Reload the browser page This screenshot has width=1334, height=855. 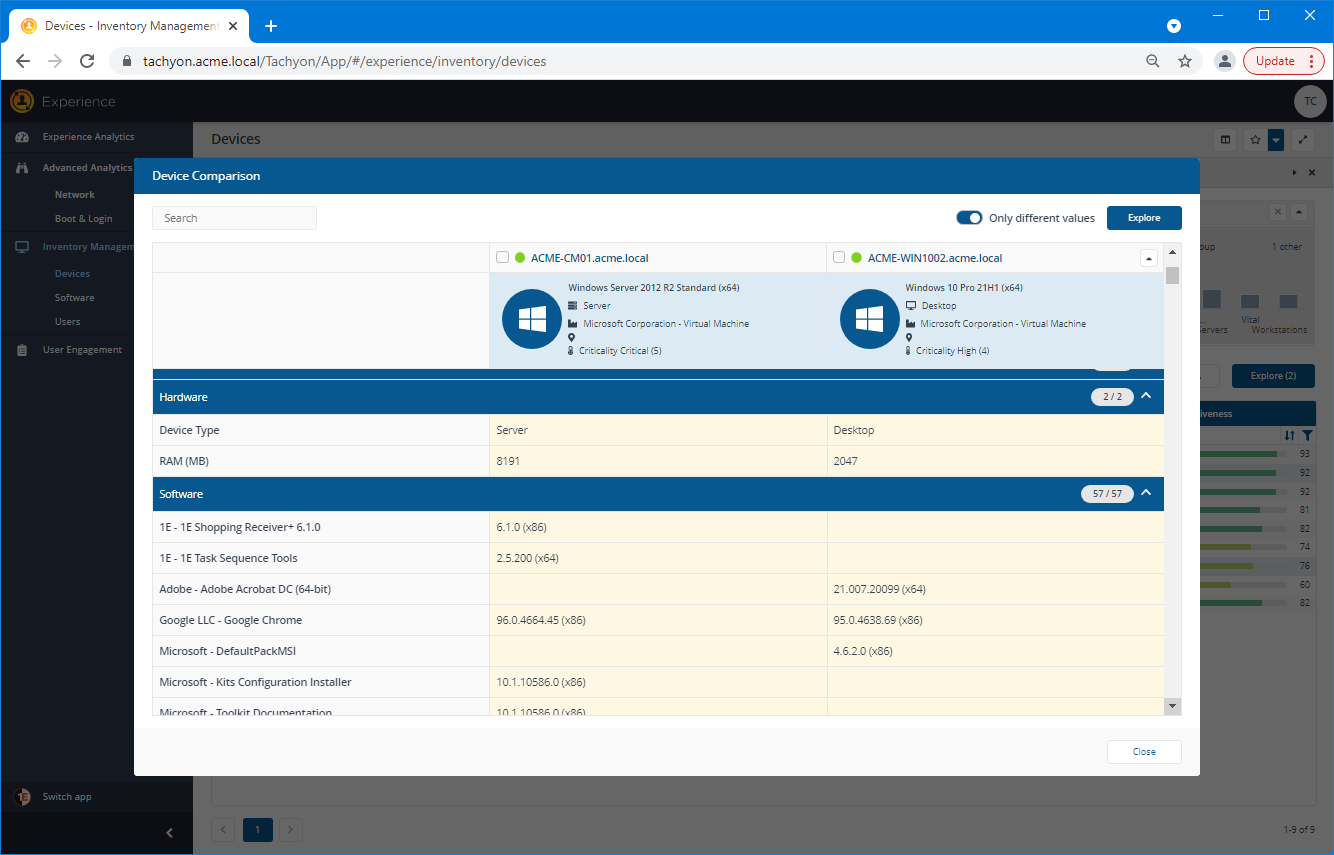pos(87,61)
